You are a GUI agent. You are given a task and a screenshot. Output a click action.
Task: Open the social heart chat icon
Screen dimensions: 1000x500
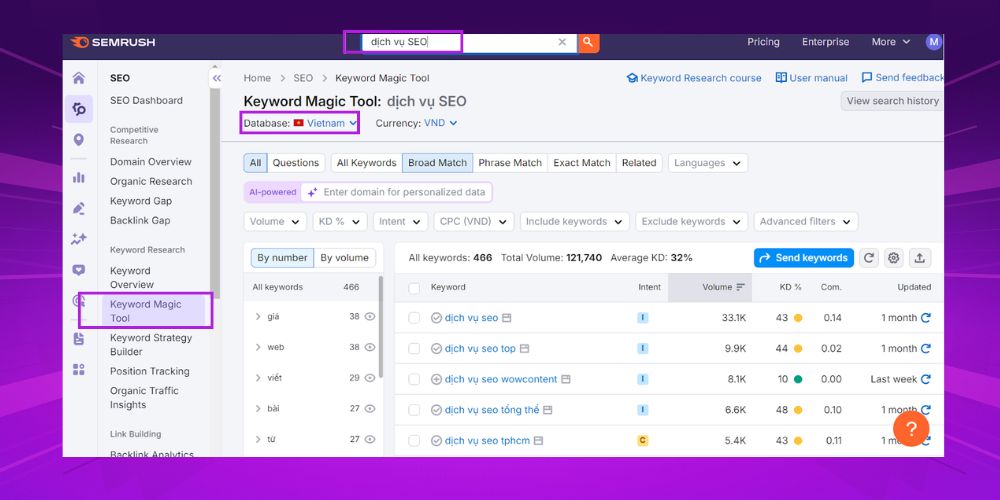pos(78,270)
